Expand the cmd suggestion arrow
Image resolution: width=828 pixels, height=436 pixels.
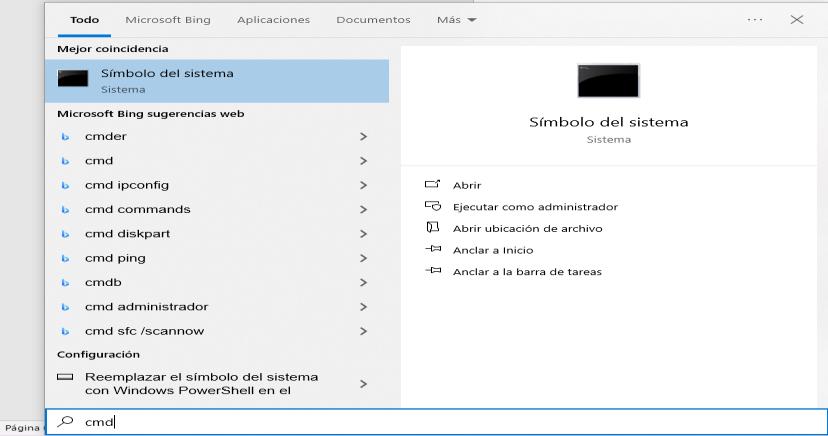363,160
